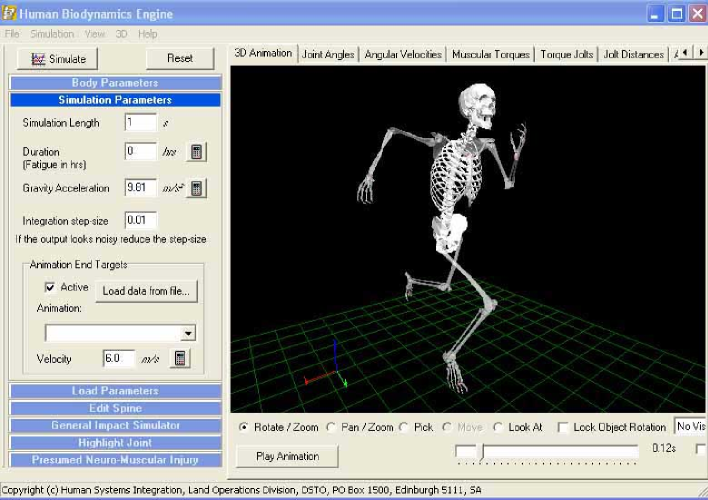Open the Simulation menu
The width and height of the screenshot is (708, 500).
click(x=52, y=34)
